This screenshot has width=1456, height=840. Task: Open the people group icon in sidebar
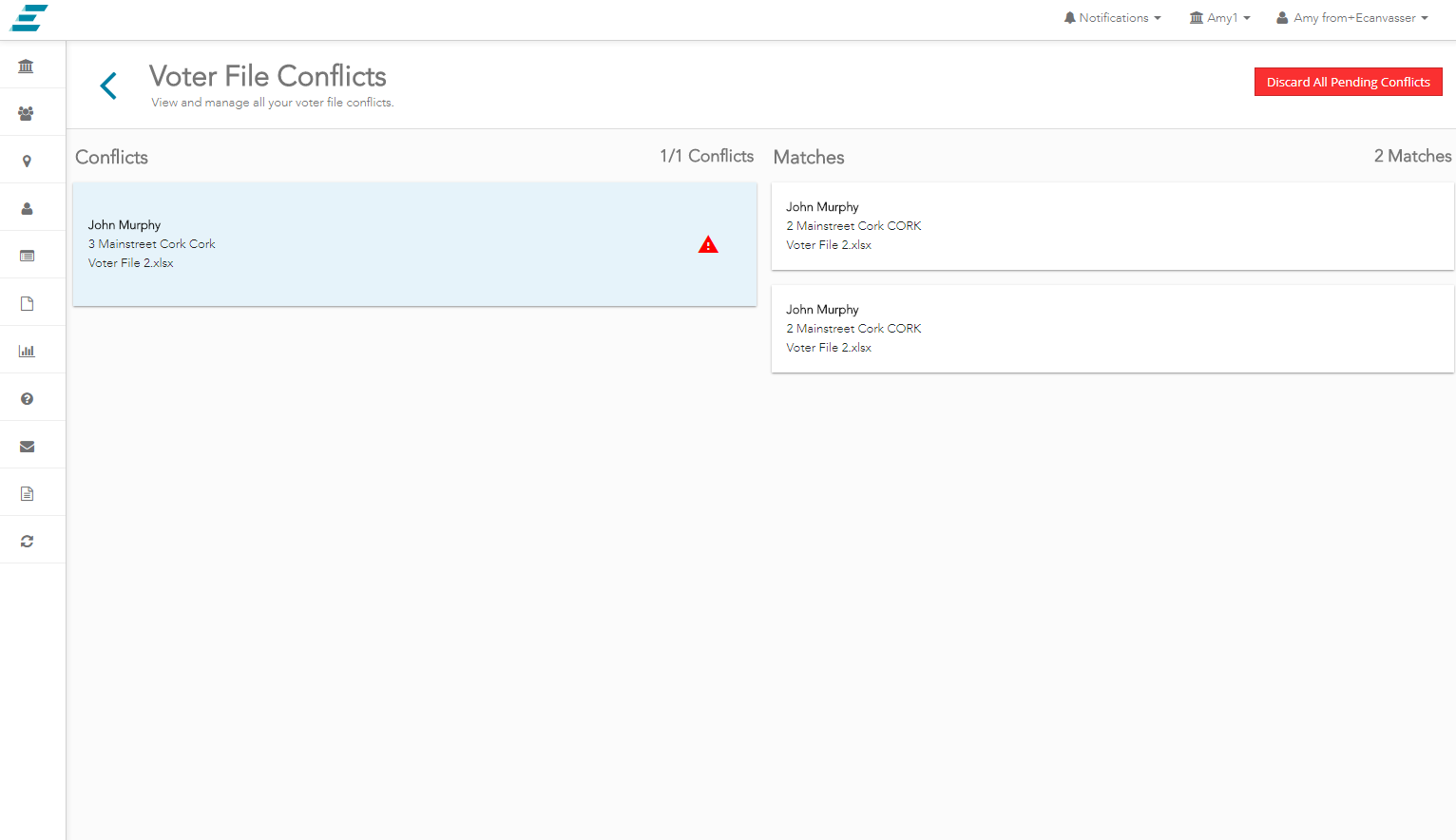[27, 113]
